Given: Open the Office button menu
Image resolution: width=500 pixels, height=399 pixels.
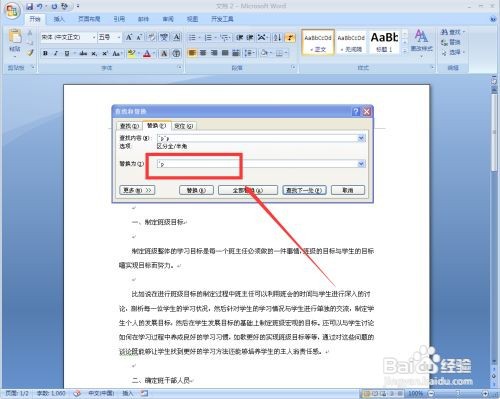Looking at the screenshot, I should click(12, 11).
